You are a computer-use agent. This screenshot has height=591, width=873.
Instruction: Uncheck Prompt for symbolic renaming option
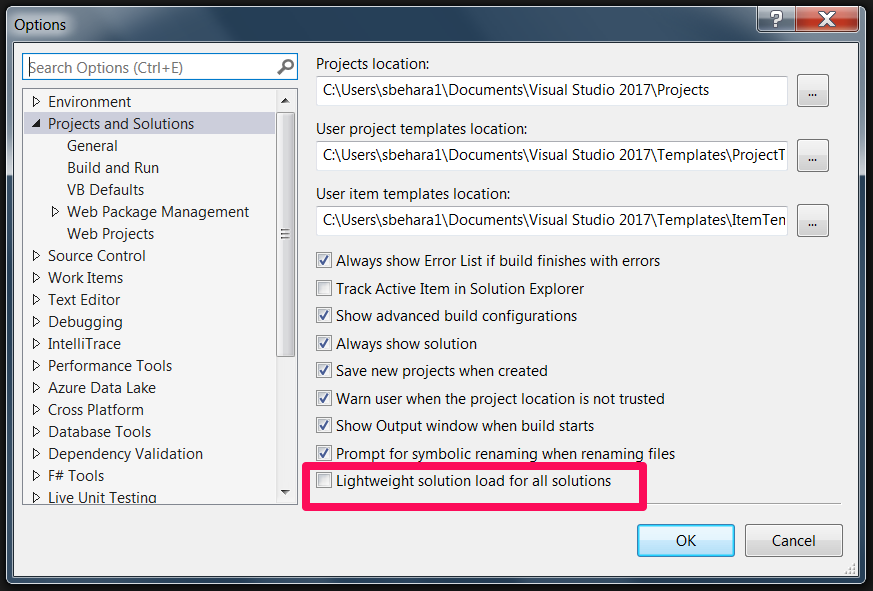pyautogui.click(x=324, y=453)
